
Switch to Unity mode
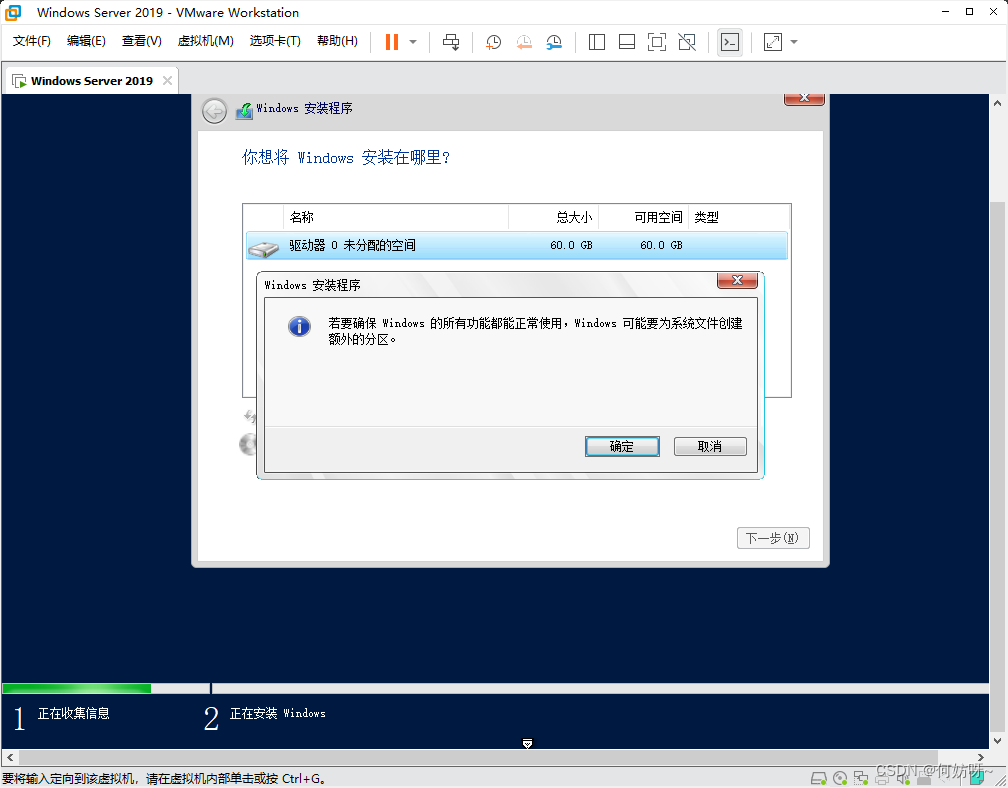[x=687, y=42]
